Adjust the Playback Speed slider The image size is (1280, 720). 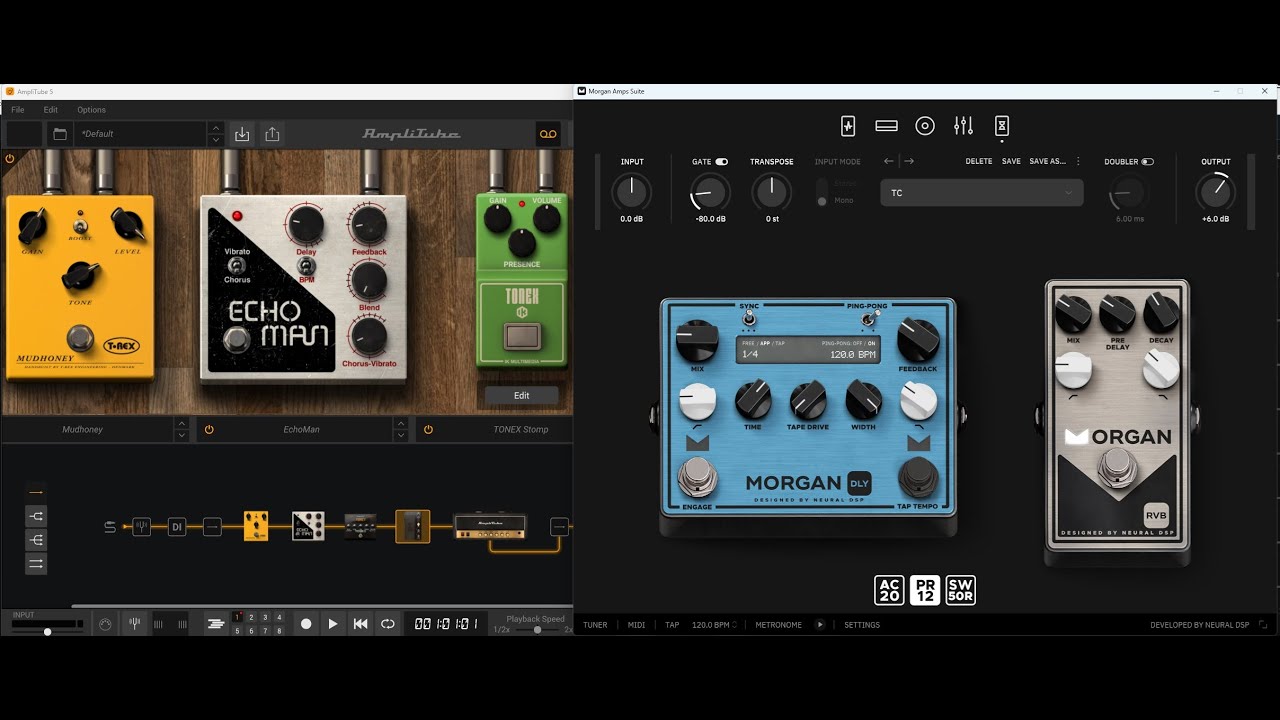[x=536, y=630]
